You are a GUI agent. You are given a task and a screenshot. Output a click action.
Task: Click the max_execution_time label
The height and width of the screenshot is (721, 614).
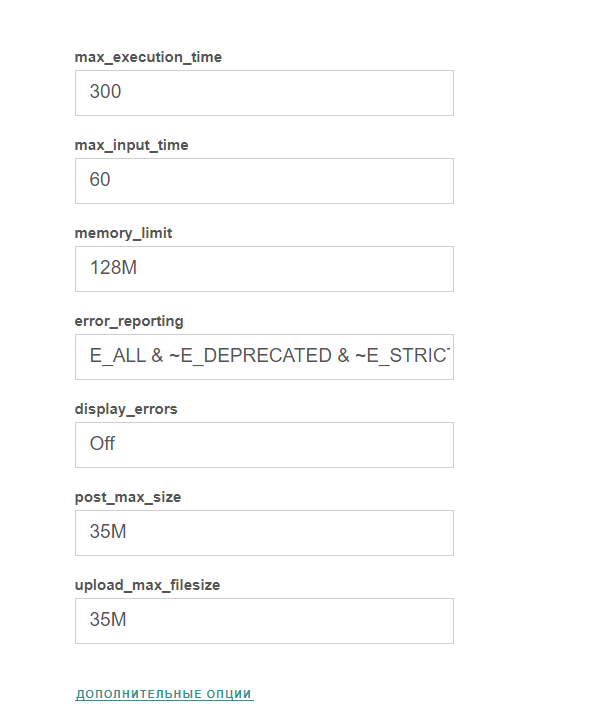point(148,57)
